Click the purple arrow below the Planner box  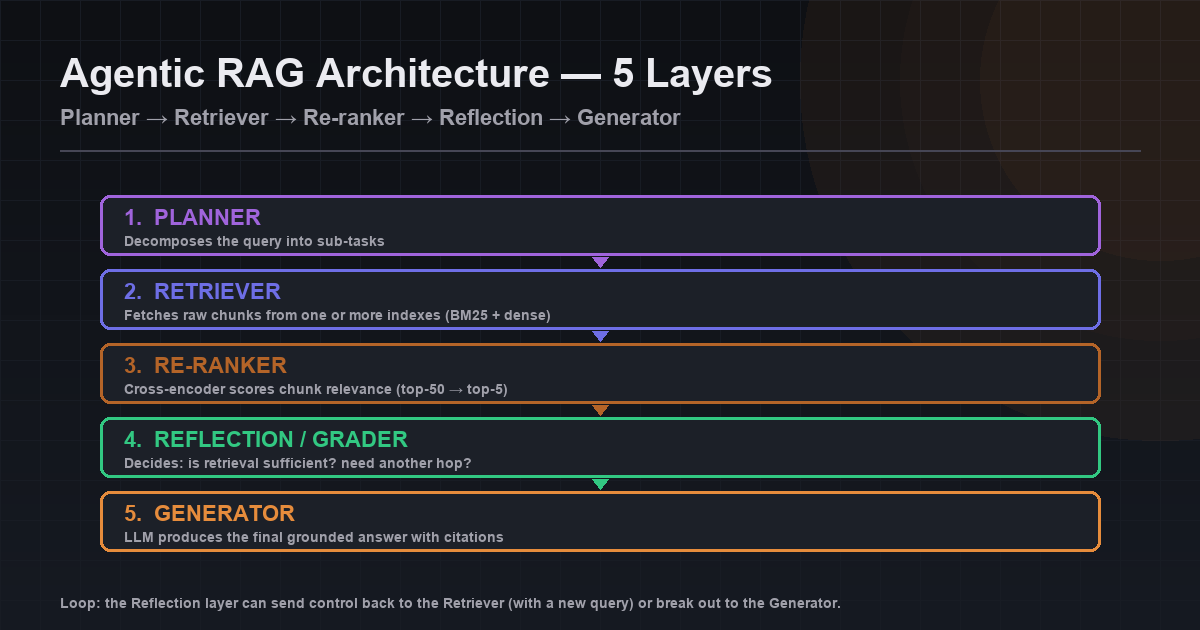(x=600, y=262)
